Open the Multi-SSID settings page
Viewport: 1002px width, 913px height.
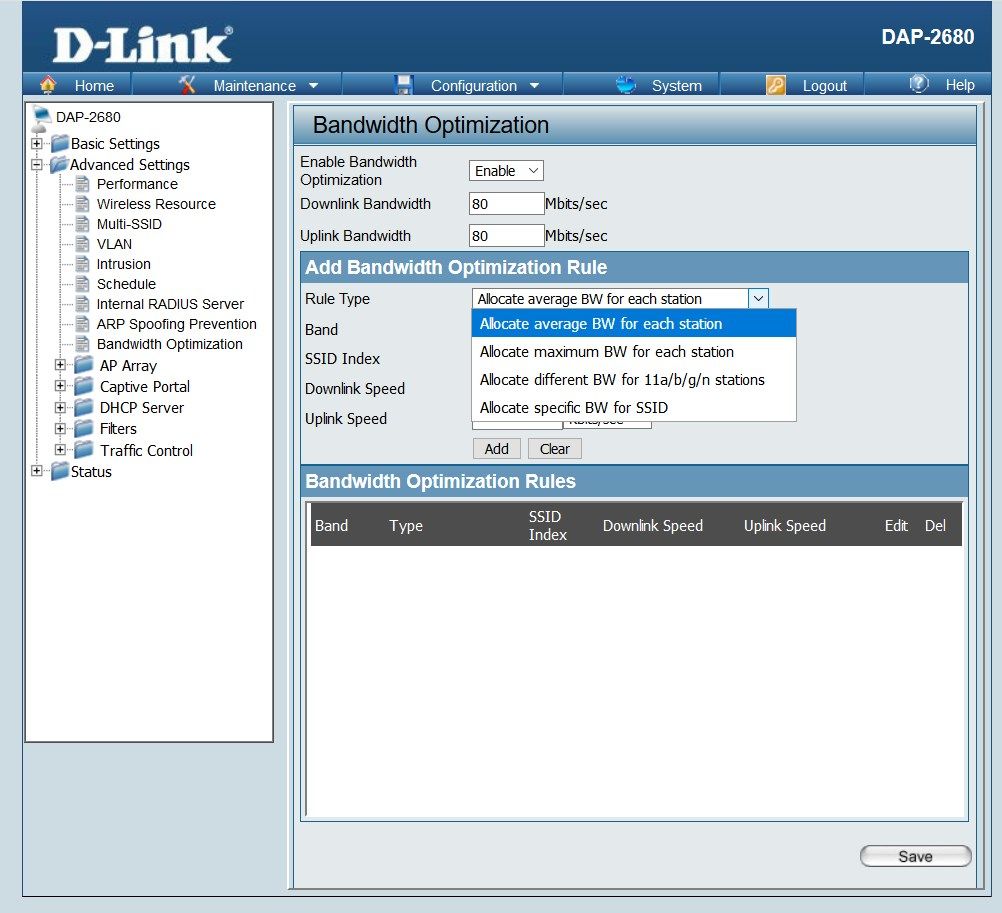pyautogui.click(x=129, y=224)
